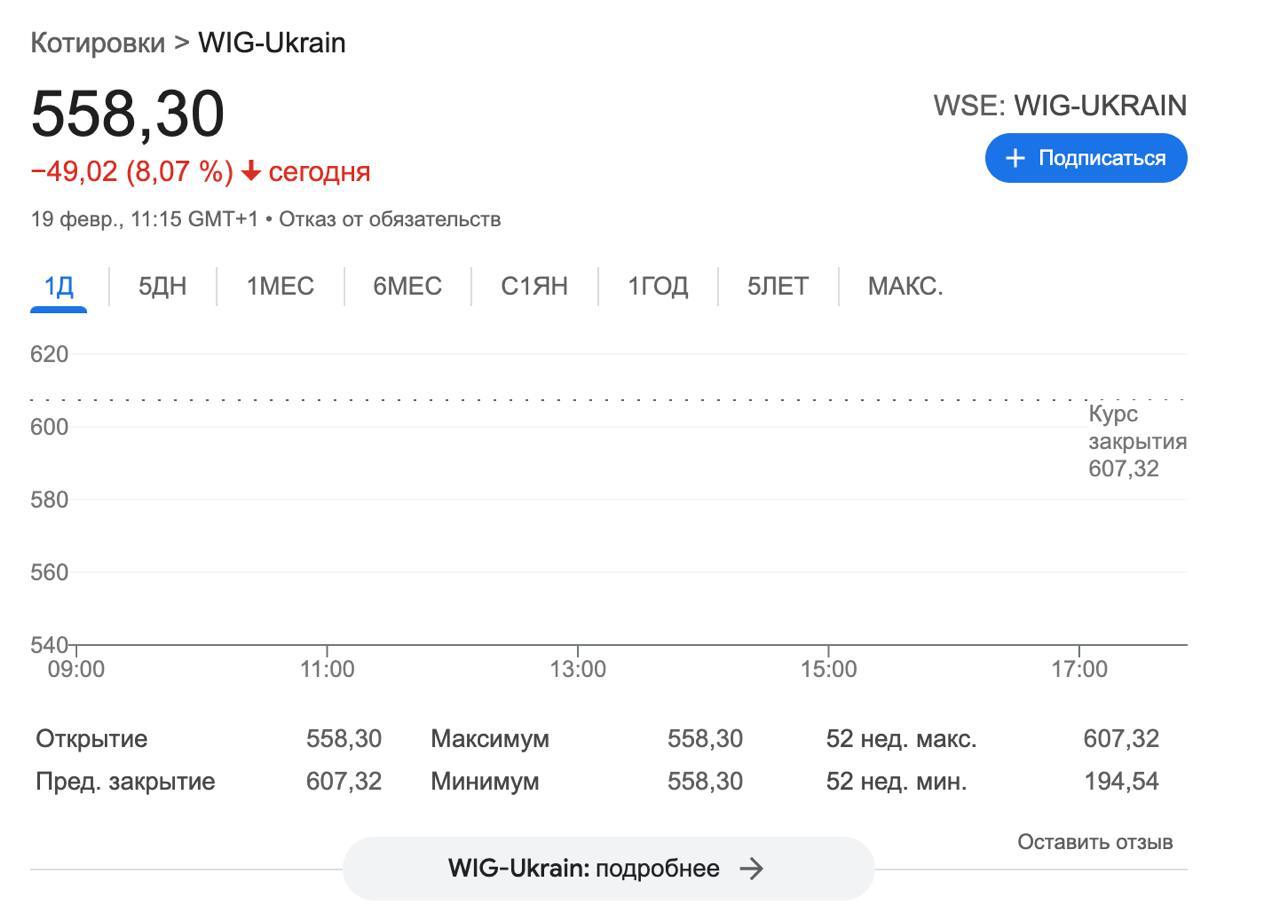
Task: Open WIG-Ukrain: подробнее details
Action: [x=608, y=868]
